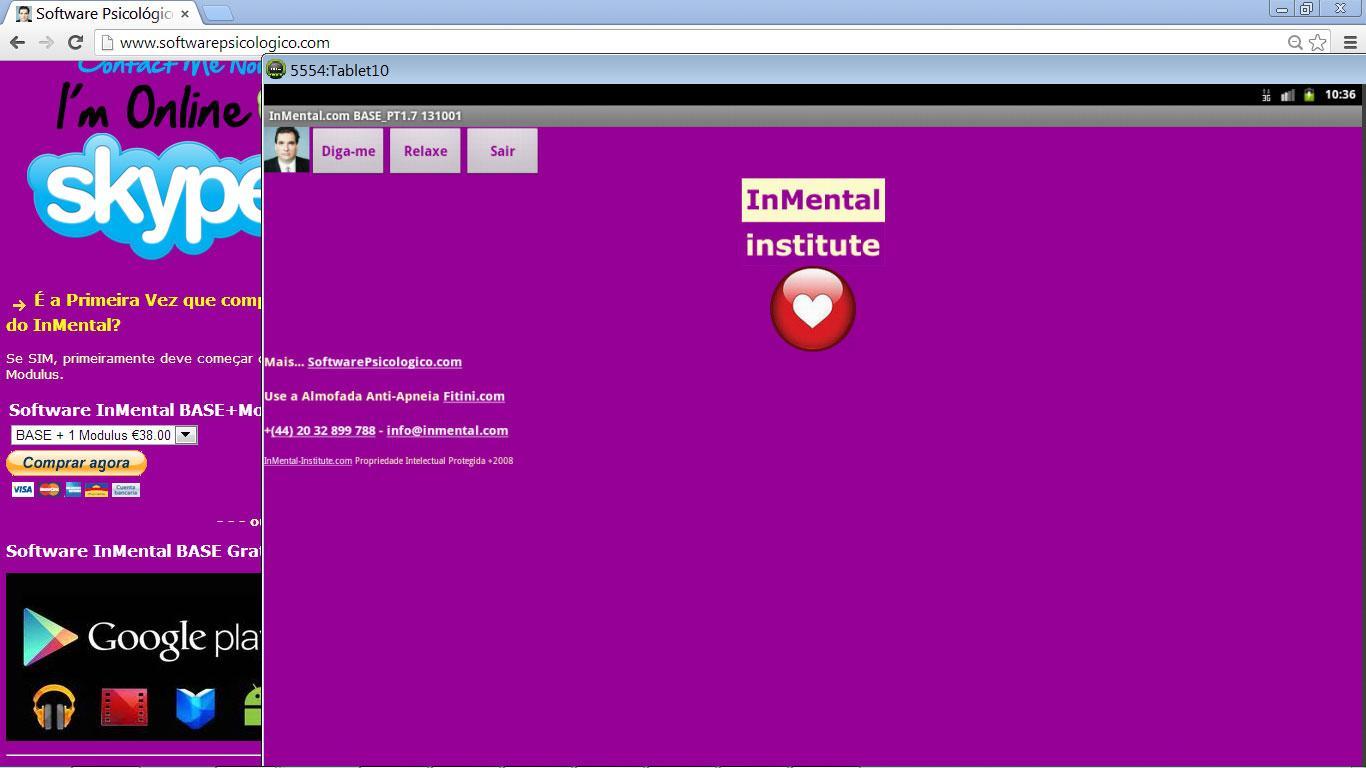Open the InMental-Institute.com footer link
Screen dimensions: 1366x768
pyautogui.click(x=308, y=461)
